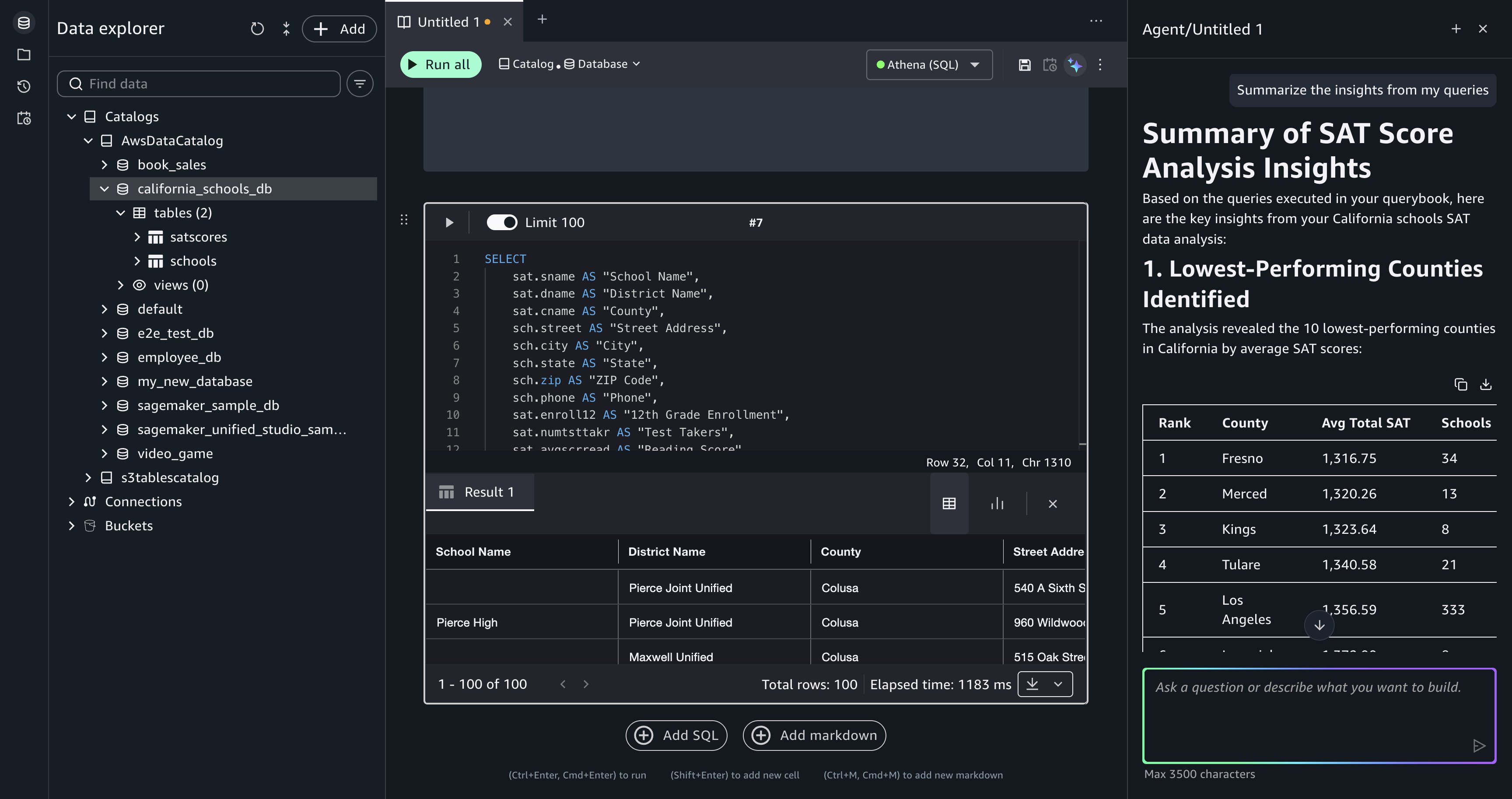Viewport: 1512px width, 799px height.
Task: Go to next results page arrow
Action: click(586, 684)
